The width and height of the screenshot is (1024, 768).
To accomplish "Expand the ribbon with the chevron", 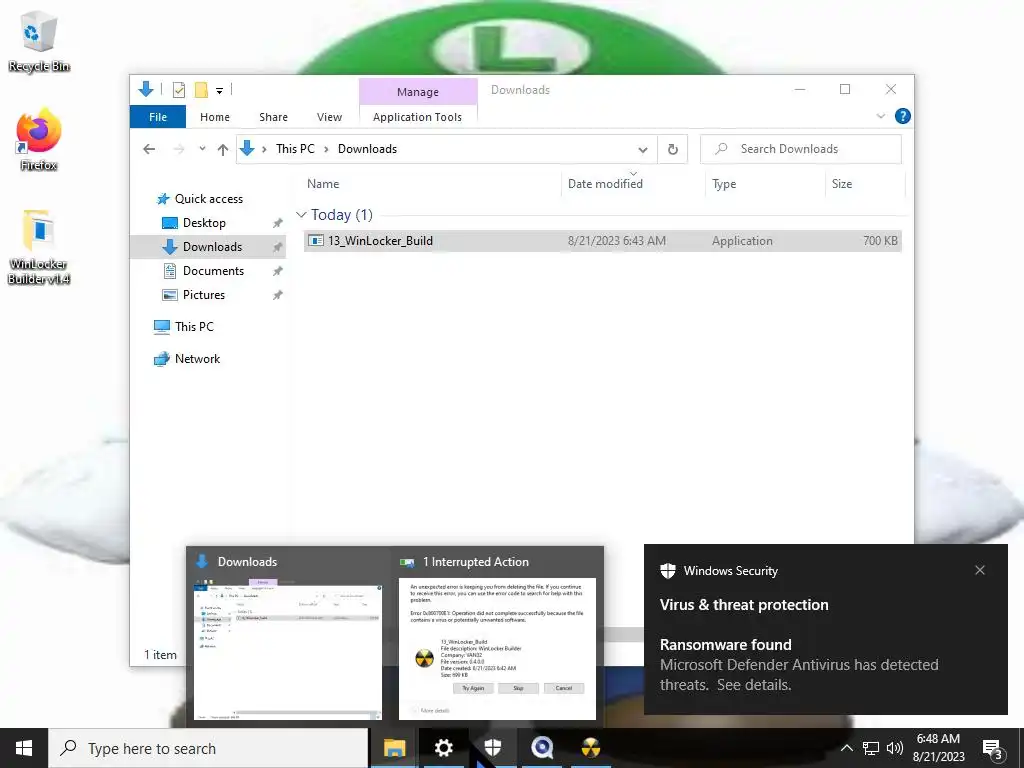I will coord(880,116).
